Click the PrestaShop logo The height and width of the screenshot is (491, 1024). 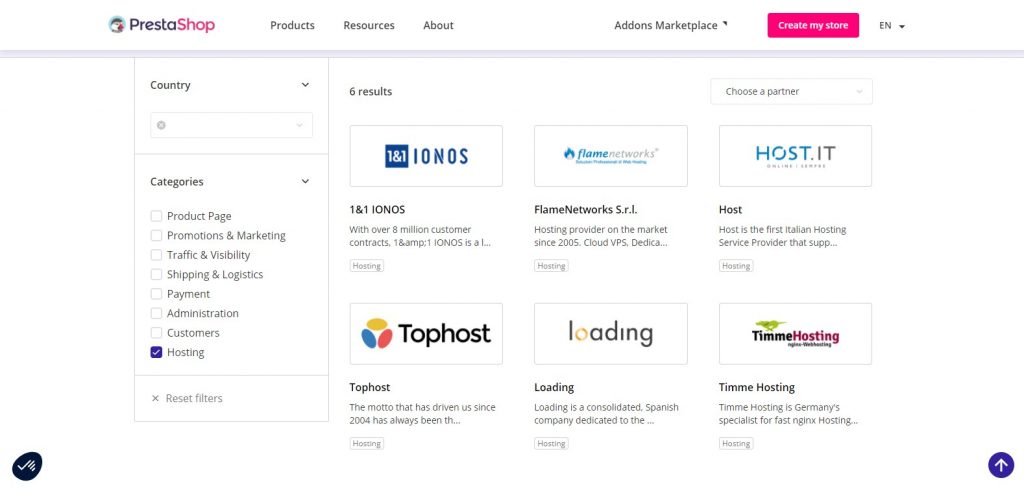(x=161, y=25)
